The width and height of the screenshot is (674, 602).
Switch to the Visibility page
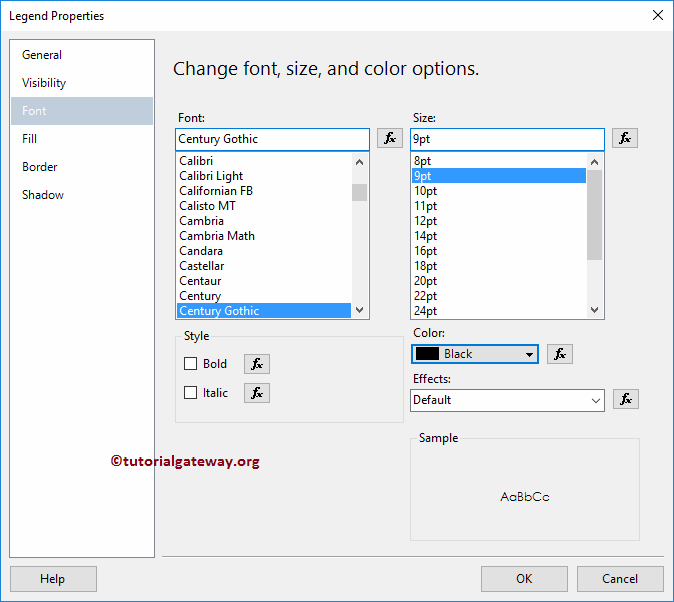(x=82, y=83)
